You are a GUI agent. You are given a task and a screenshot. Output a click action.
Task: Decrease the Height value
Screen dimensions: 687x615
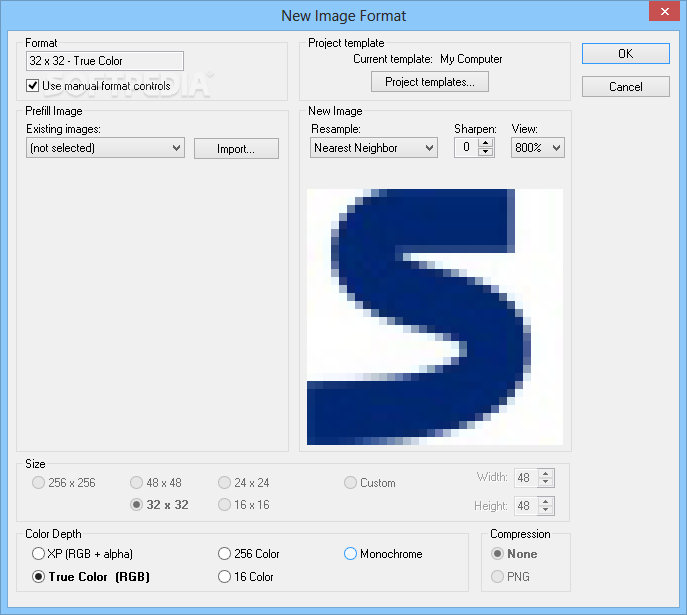(545, 510)
